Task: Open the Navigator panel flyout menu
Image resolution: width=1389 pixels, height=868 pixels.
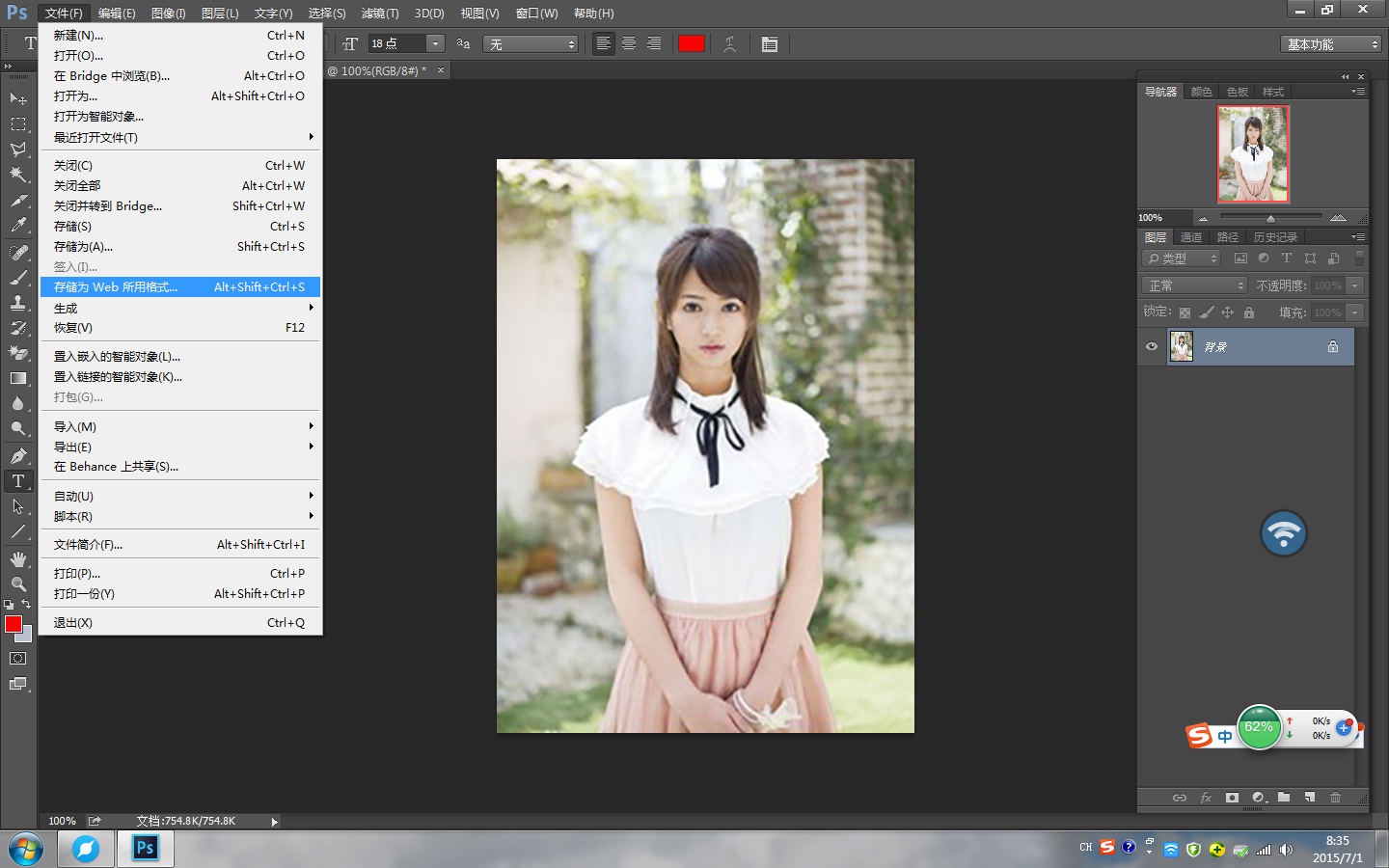Action: 1358,92
